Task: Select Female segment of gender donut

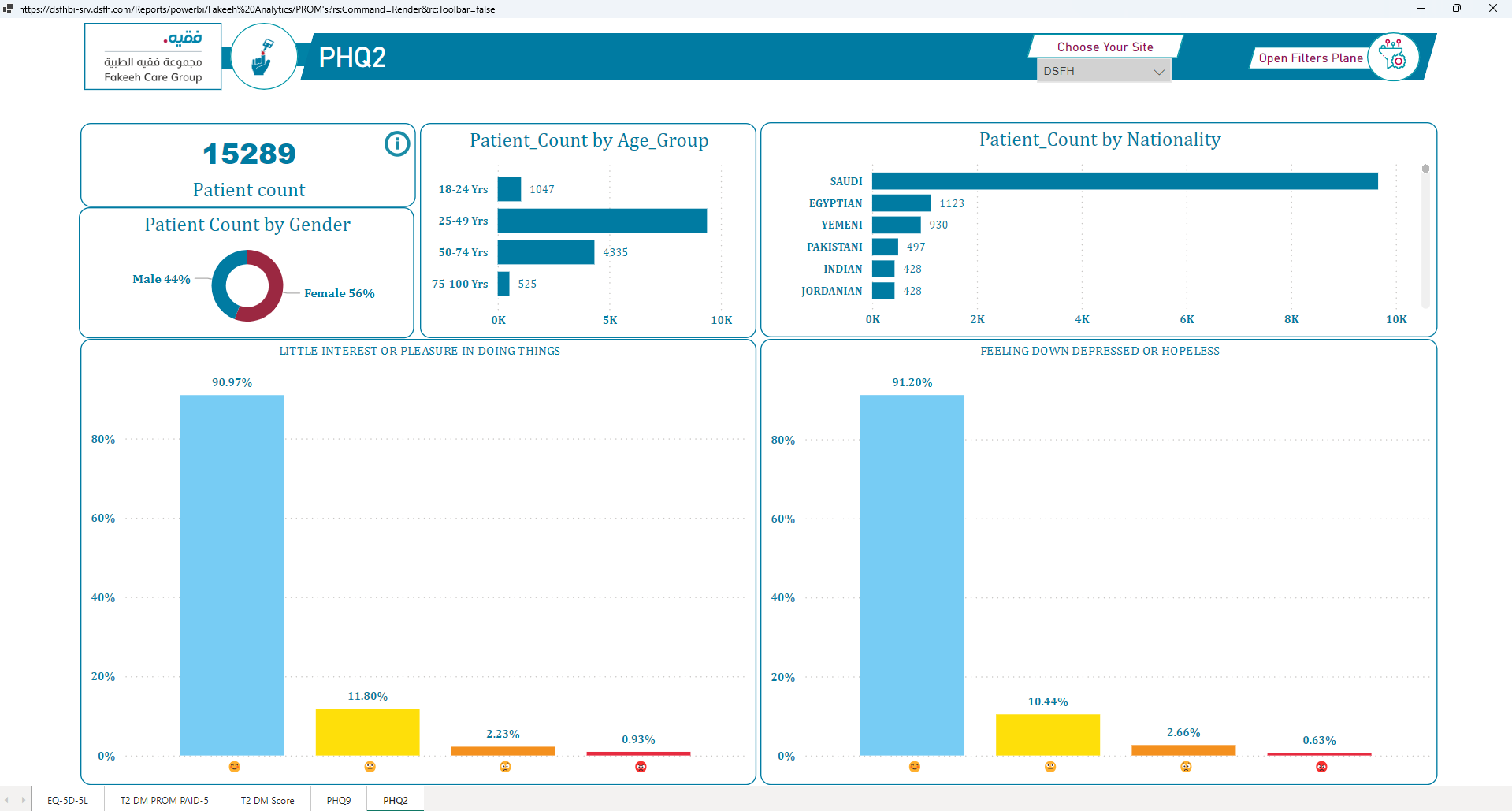Action: tap(273, 293)
